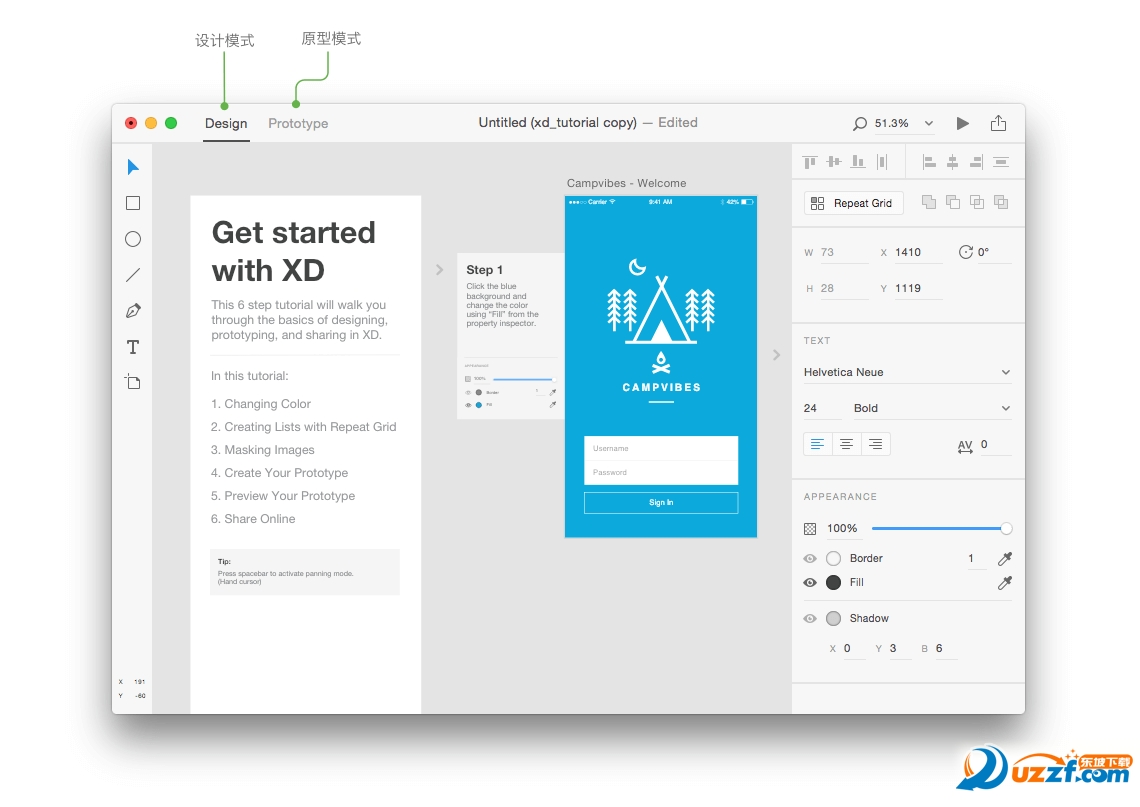
Task: Toggle Border visibility eye
Action: point(810,558)
